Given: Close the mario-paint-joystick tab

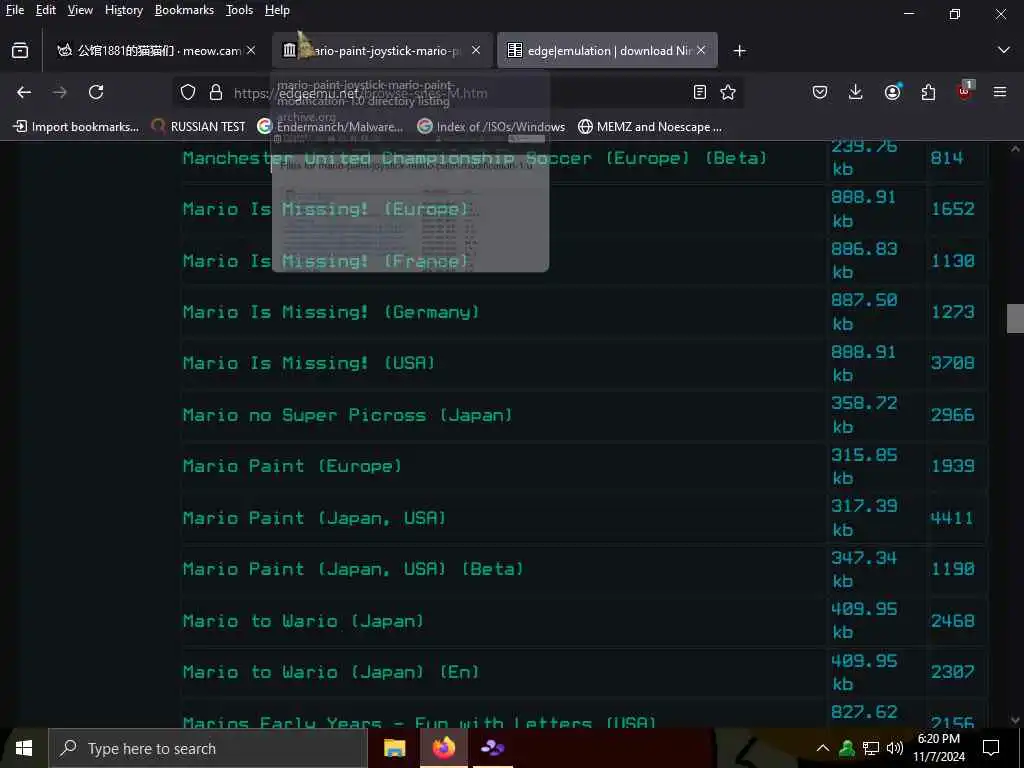Looking at the screenshot, I should point(476,50).
